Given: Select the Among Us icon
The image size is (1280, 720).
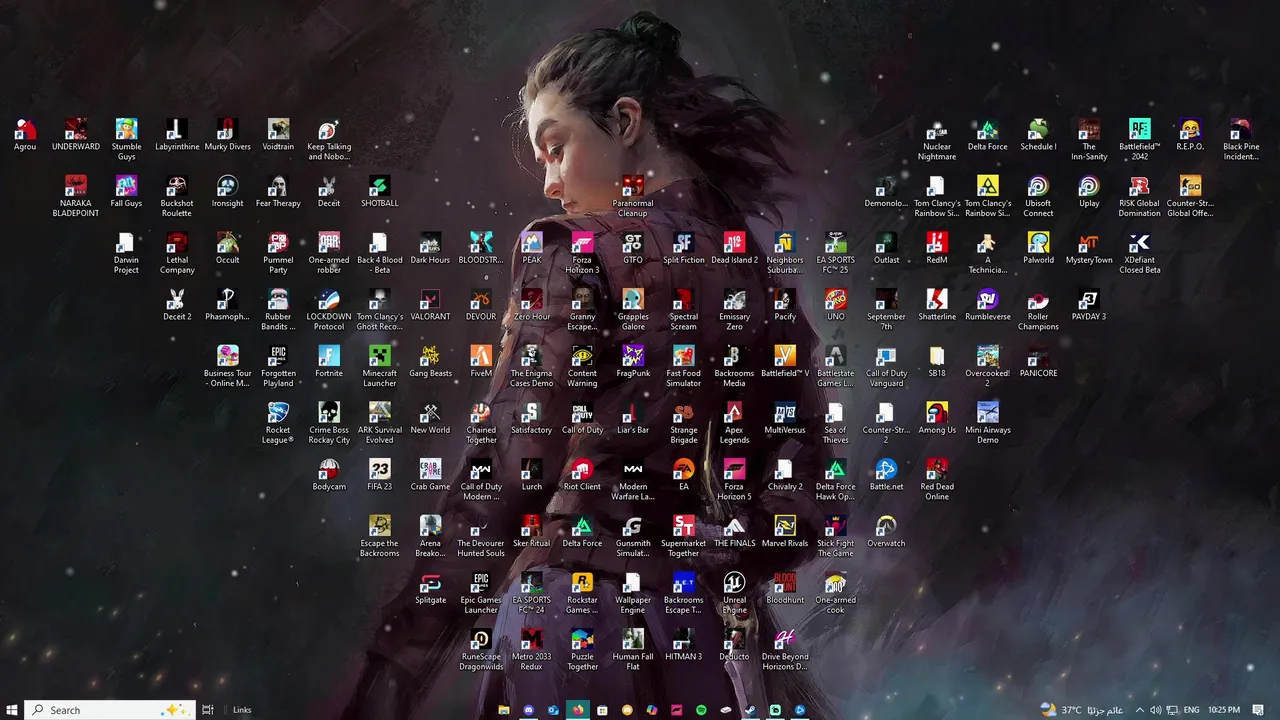Looking at the screenshot, I should tap(937, 419).
